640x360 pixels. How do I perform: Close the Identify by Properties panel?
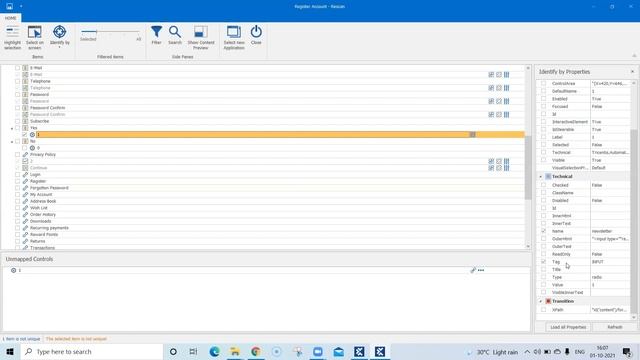tap(632, 71)
